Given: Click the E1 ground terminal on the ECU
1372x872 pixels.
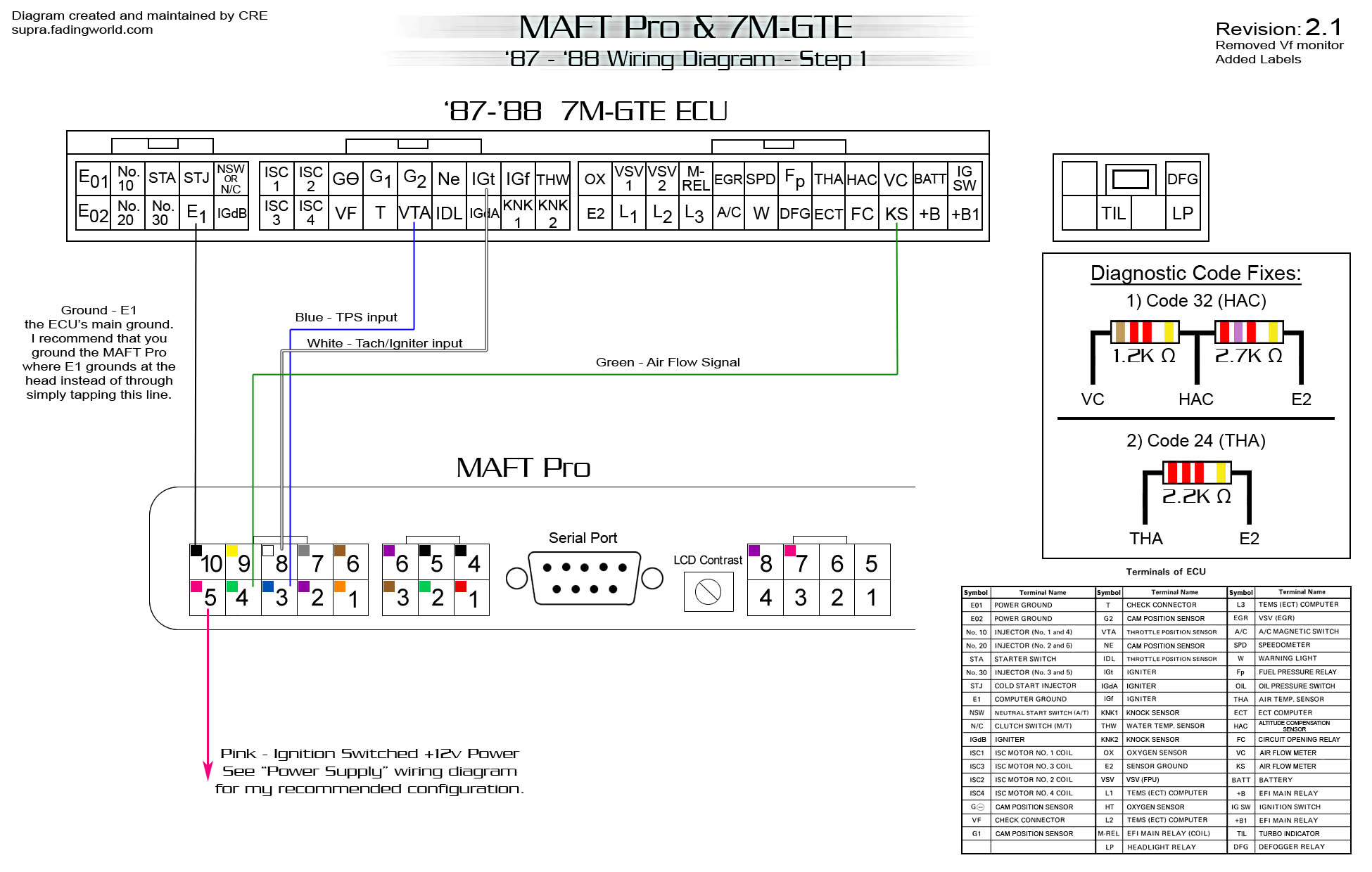Looking at the screenshot, I should point(196,214).
